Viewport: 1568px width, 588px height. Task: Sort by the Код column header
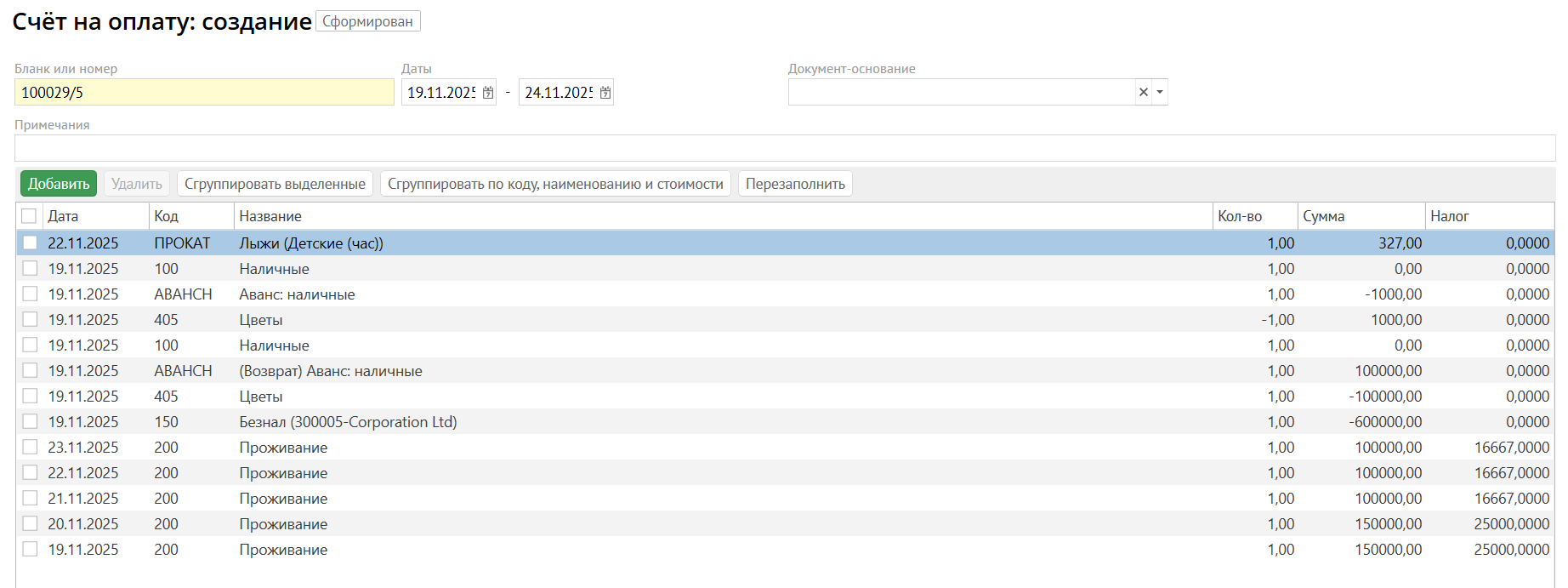191,216
